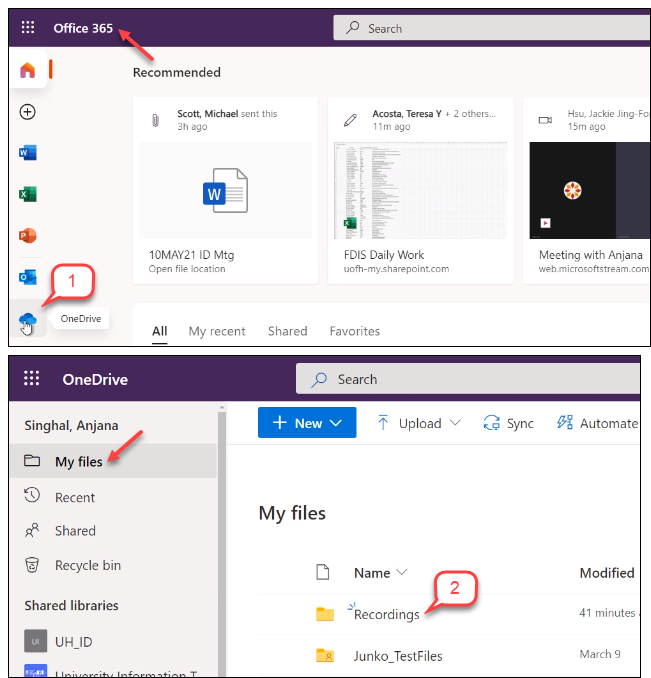The height and width of the screenshot is (678, 651).
Task: Open the OneDrive app launcher grid
Action: pyautogui.click(x=32, y=378)
